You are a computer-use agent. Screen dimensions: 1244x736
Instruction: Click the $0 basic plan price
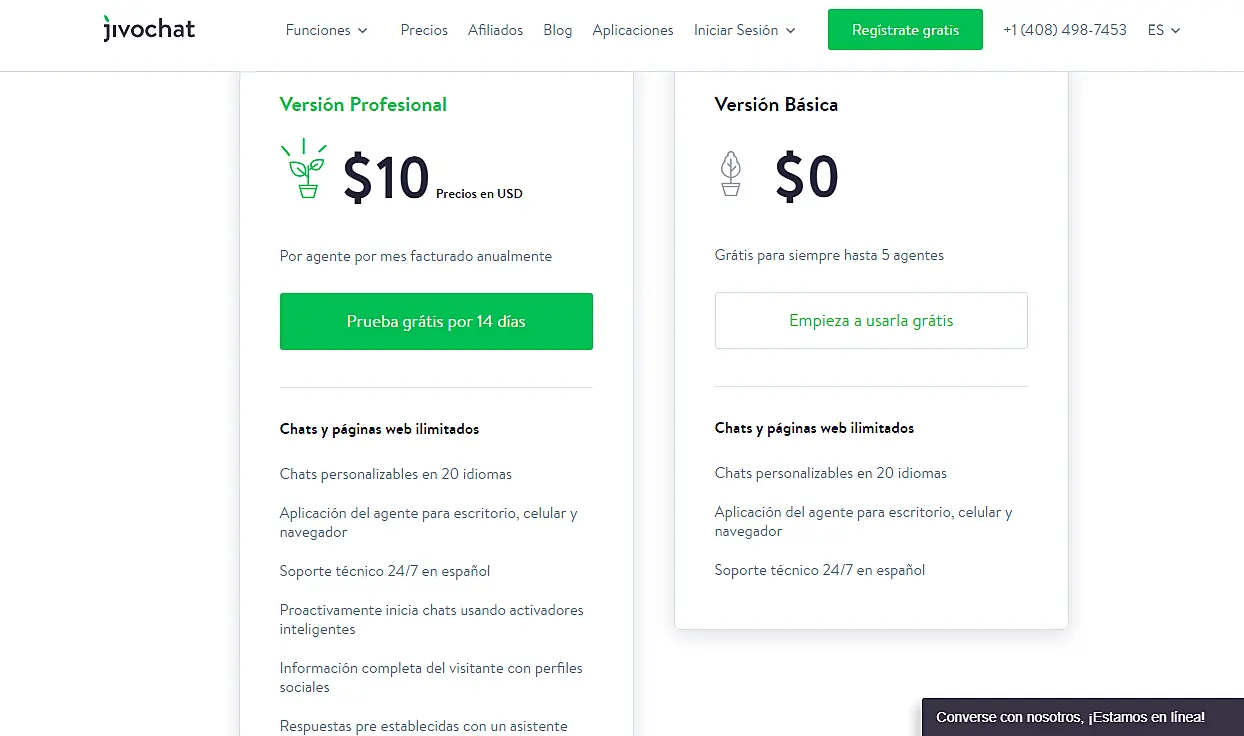(x=806, y=178)
